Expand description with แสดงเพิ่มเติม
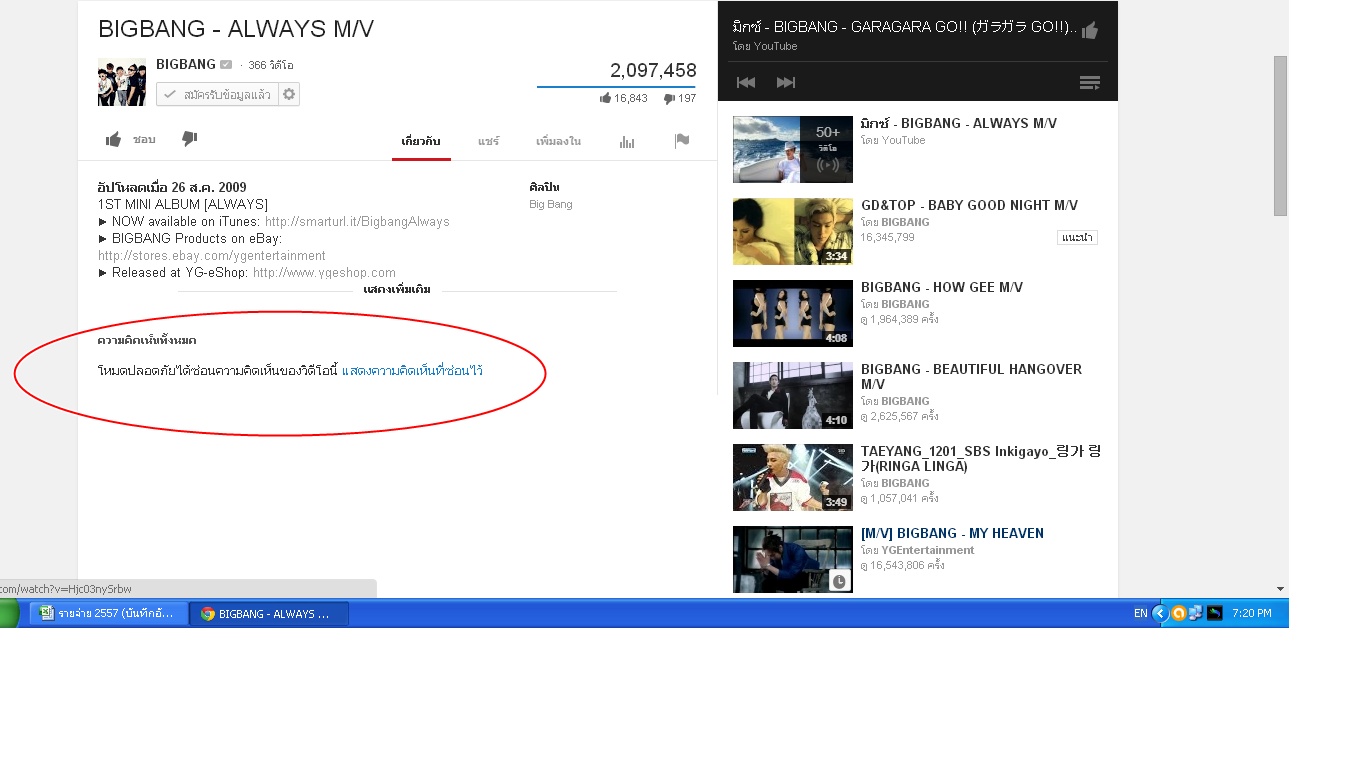This screenshot has width=1366, height=768. (x=397, y=290)
